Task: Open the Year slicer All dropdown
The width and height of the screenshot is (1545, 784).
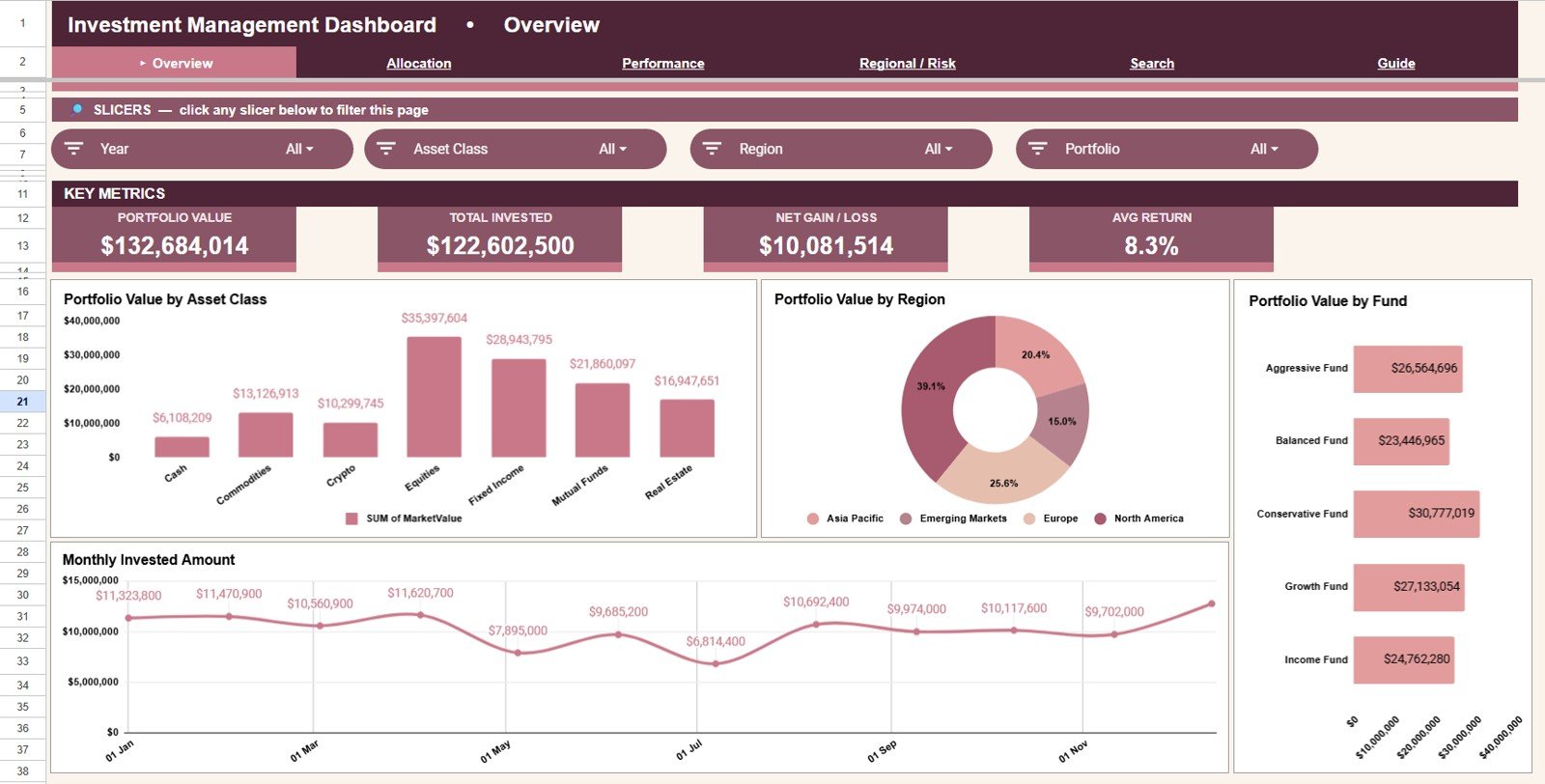Action: [299, 149]
